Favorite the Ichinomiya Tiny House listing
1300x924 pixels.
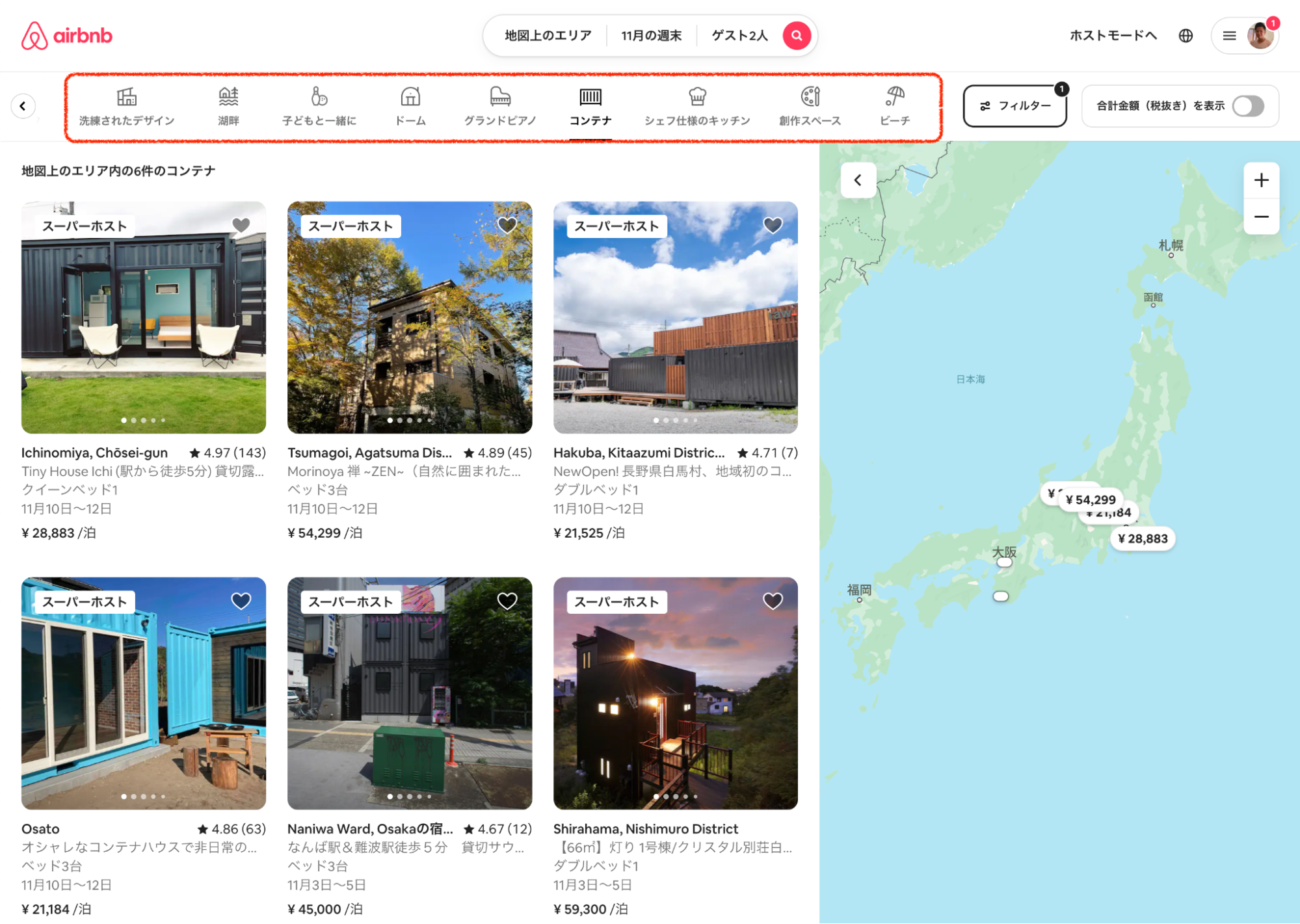(241, 225)
